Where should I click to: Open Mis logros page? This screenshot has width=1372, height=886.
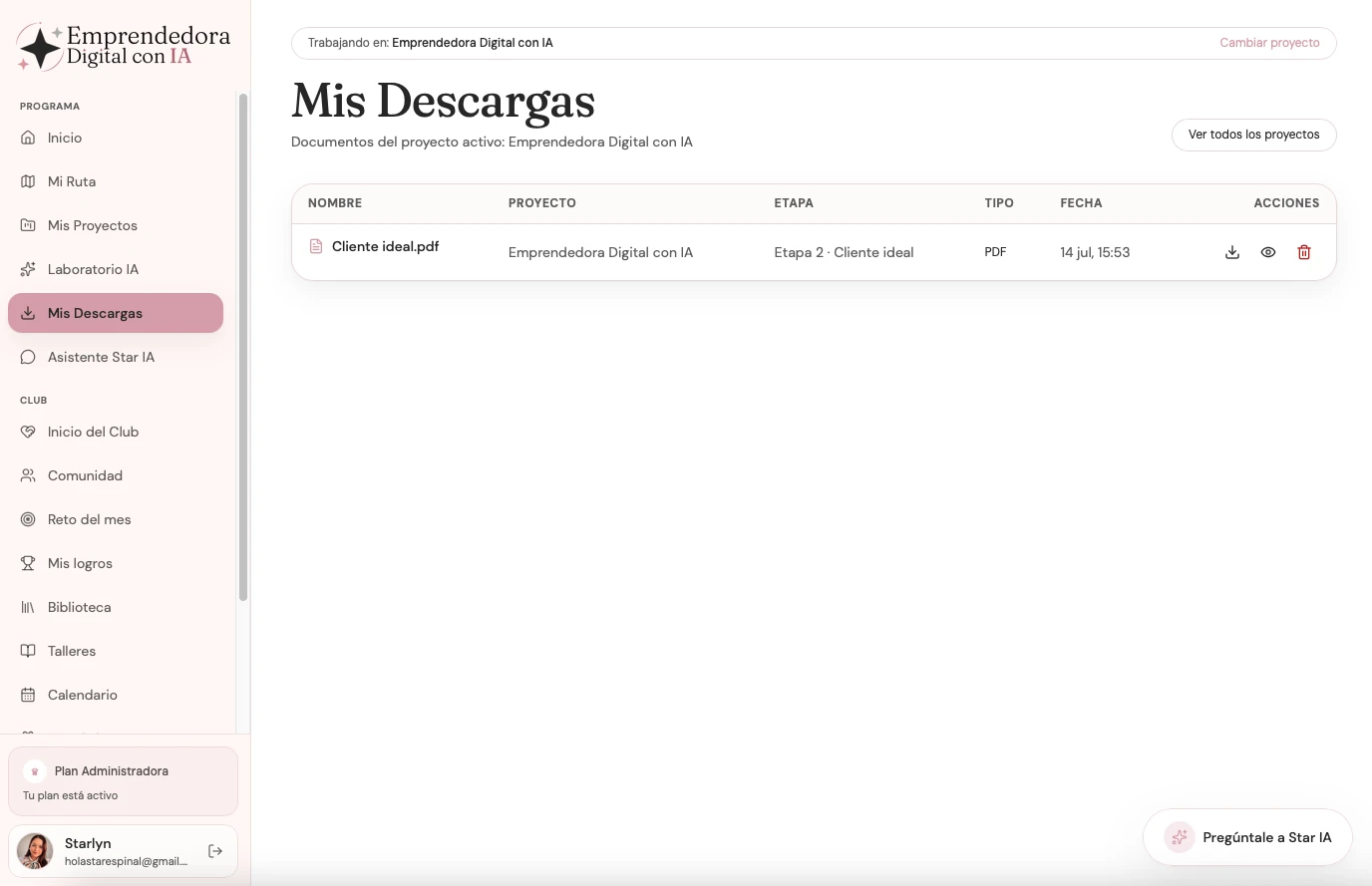click(x=116, y=563)
